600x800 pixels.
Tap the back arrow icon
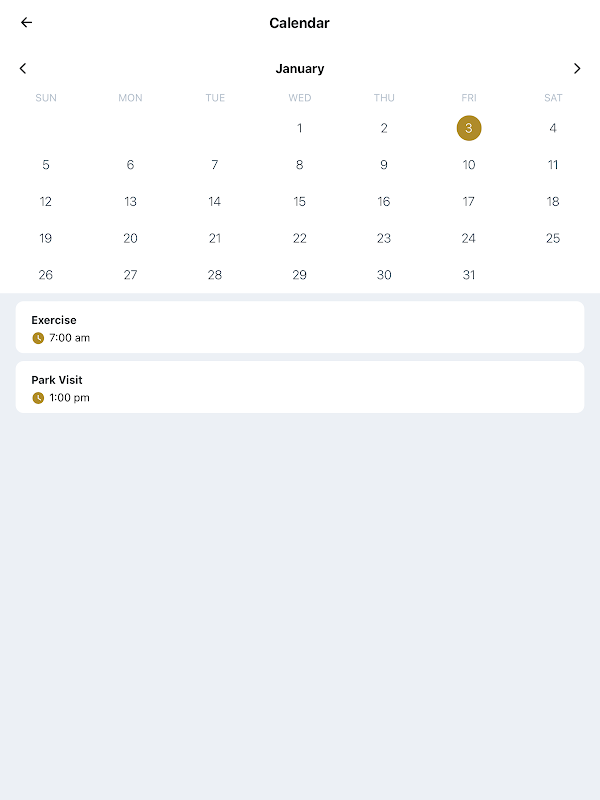(x=26, y=22)
